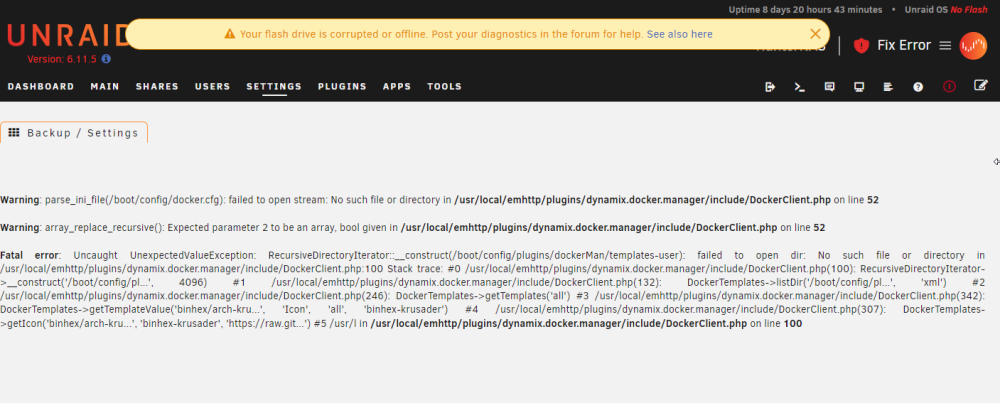Click the version info icon
The width and height of the screenshot is (1000, 403).
(107, 59)
